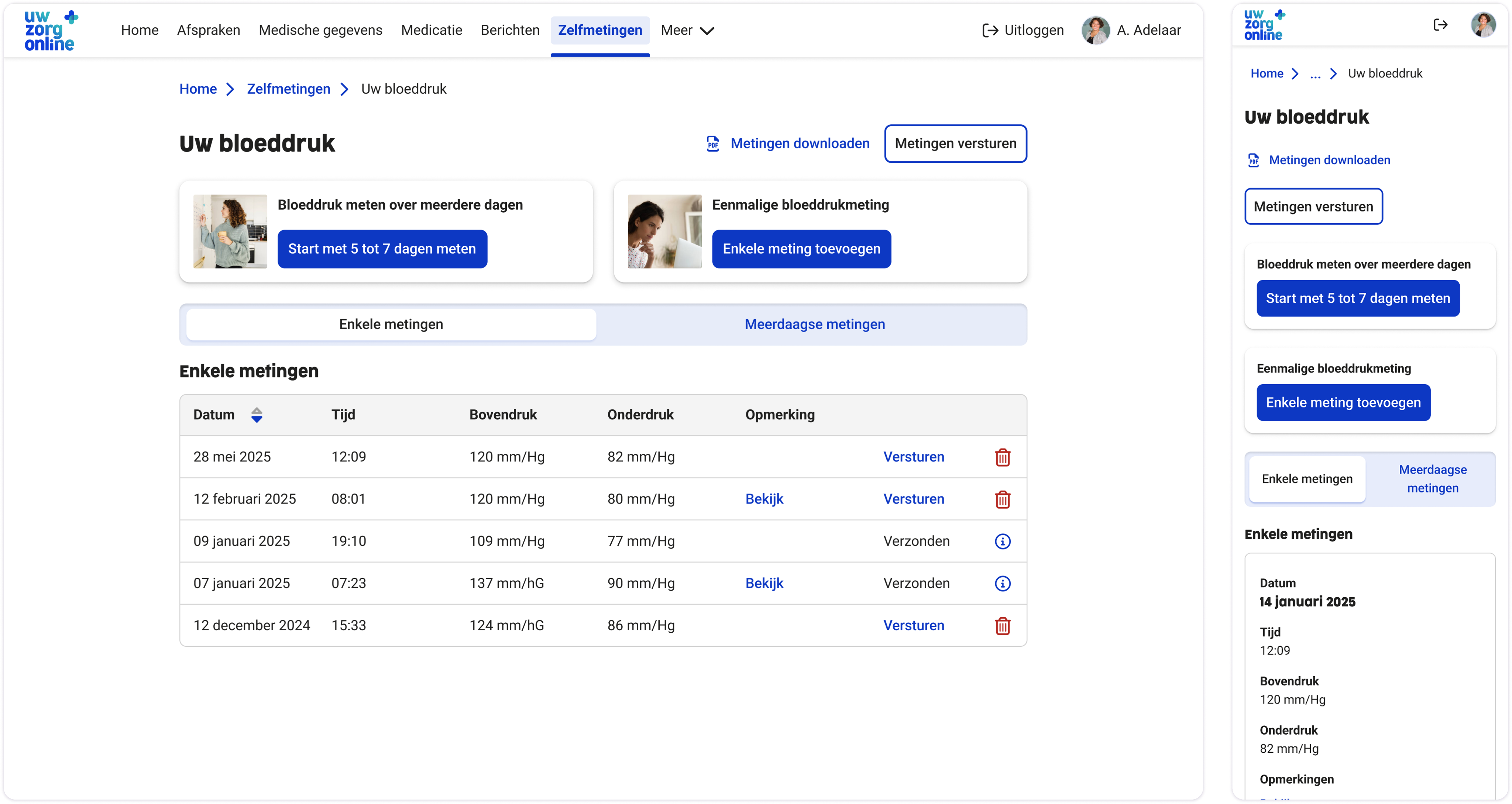Screen dimensions: 1512x804
Task: Click Metingen versturen button in desktop header
Action: (955, 144)
